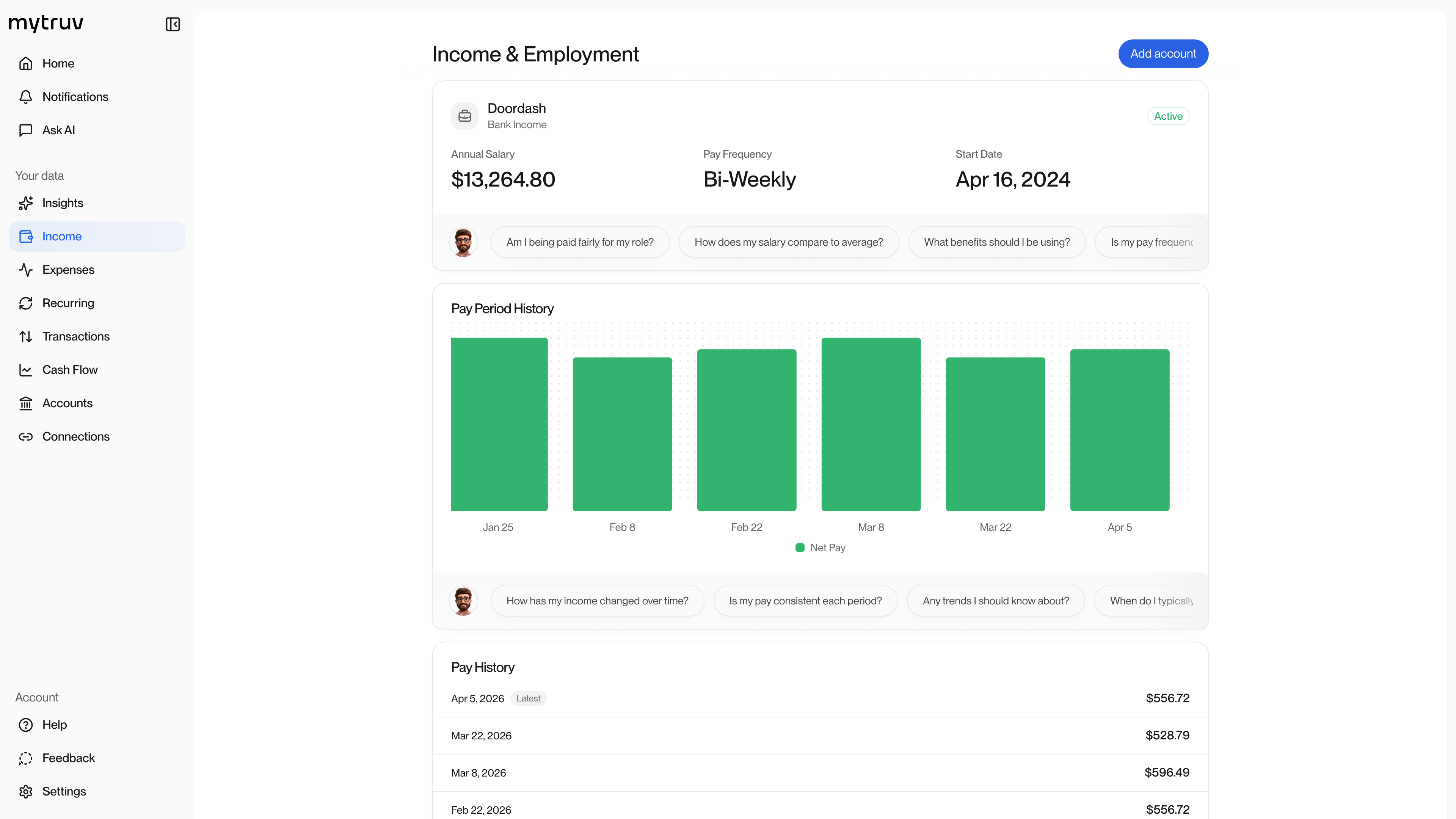Go to Expenses page
The width and height of the screenshot is (1456, 819).
[97, 270]
